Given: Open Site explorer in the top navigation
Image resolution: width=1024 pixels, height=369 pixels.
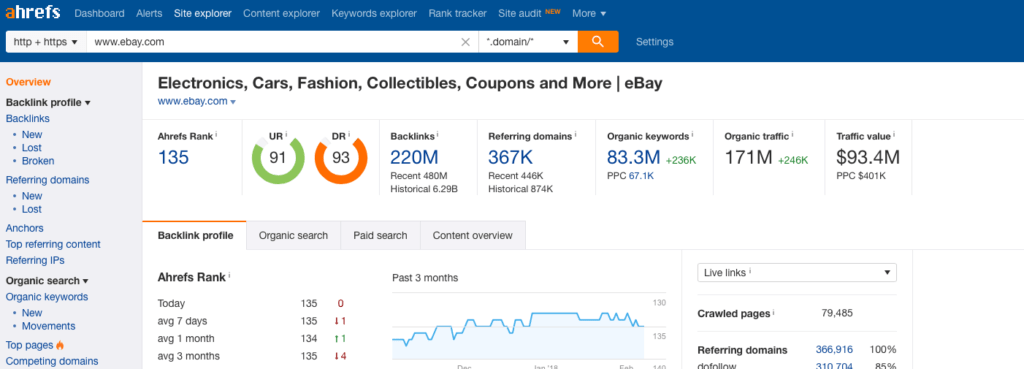Looking at the screenshot, I should pyautogui.click(x=202, y=13).
